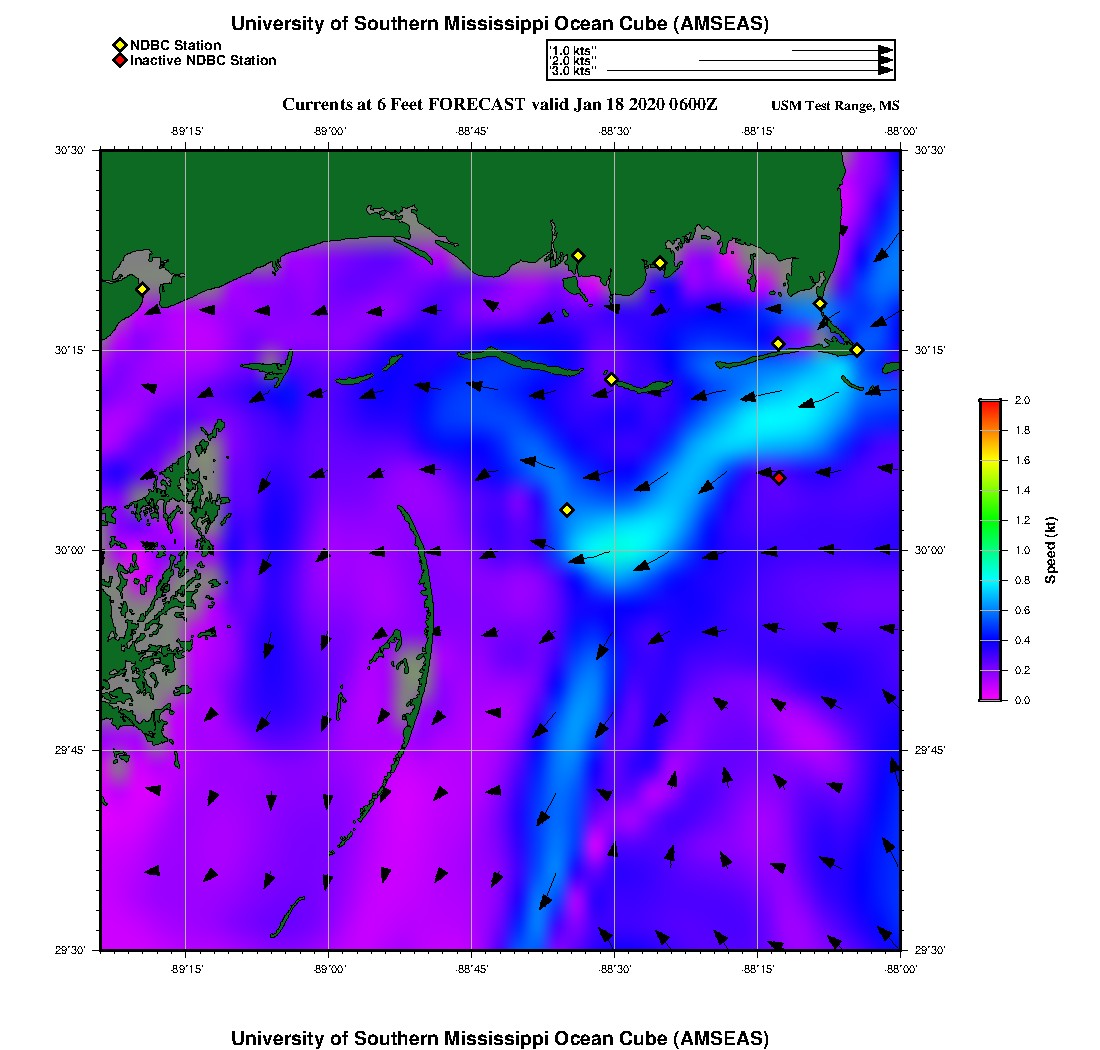1100x1050 pixels.
Task: Click the 'USM Test Range, MS' label
Action: point(835,106)
